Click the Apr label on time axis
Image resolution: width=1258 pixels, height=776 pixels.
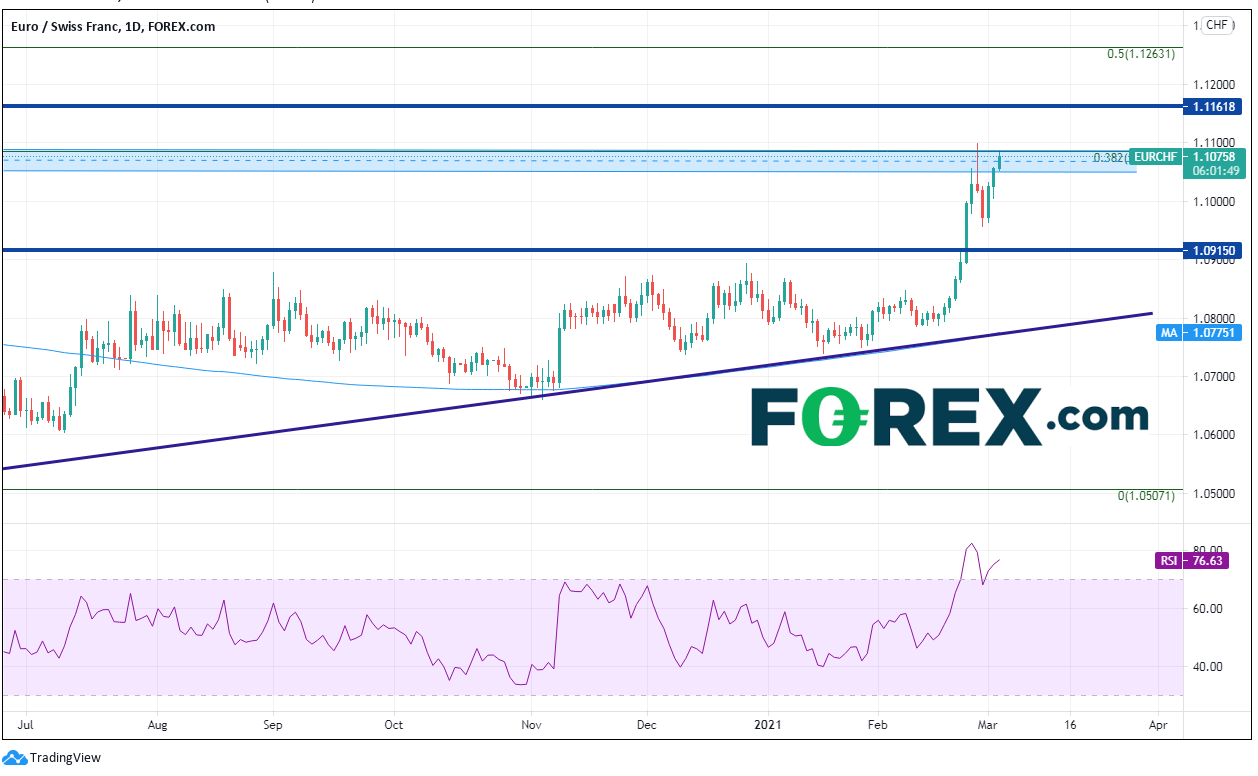[x=1157, y=722]
